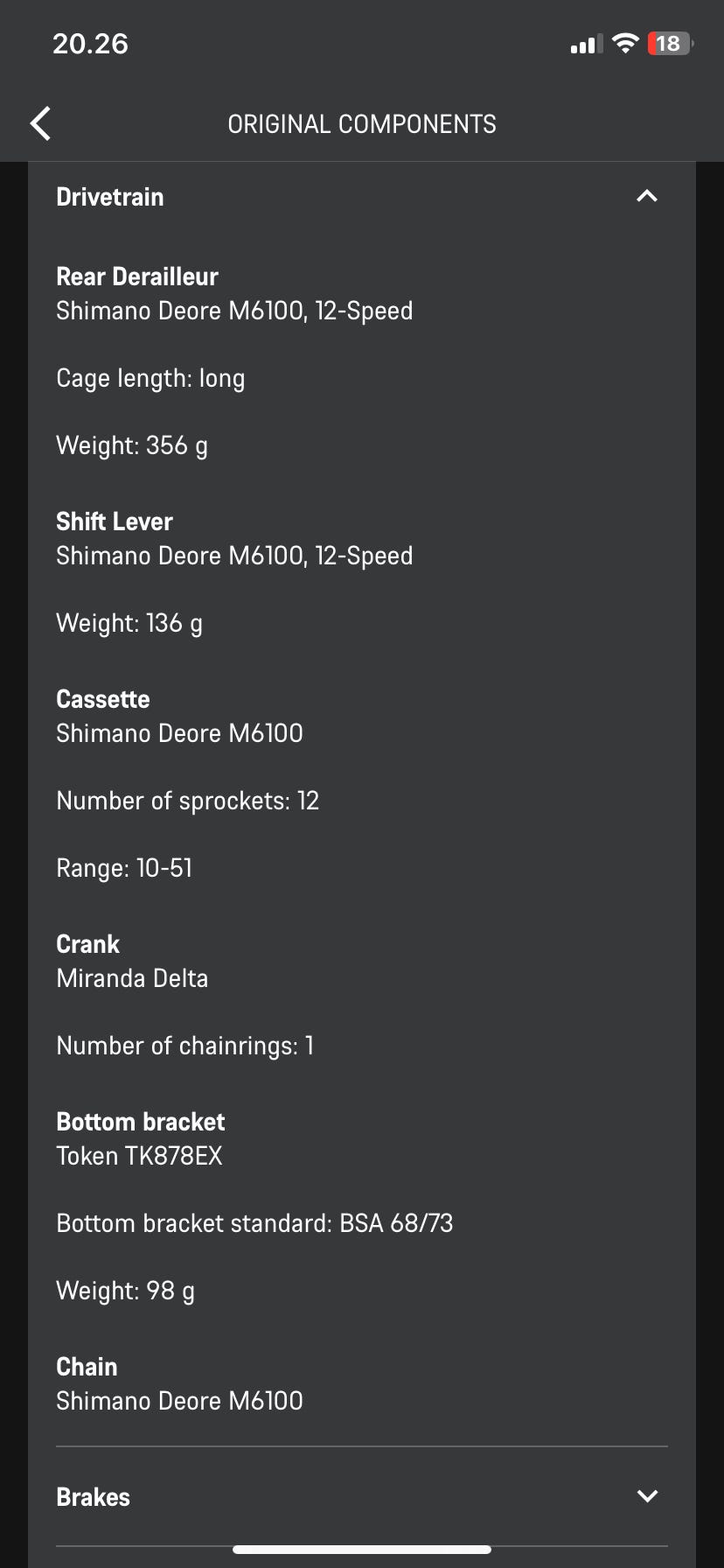Tap the battery level indicator
The height and width of the screenshot is (1568, 724).
(x=669, y=43)
